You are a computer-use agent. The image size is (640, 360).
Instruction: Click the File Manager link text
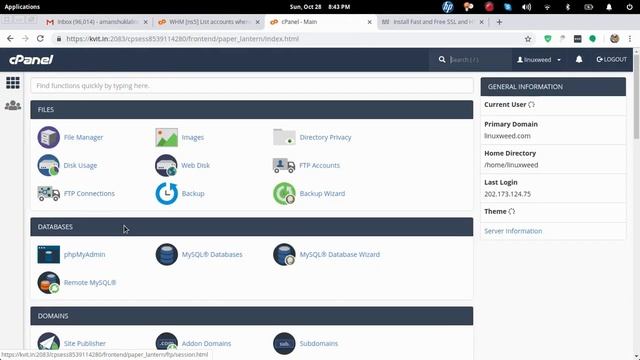83,138
